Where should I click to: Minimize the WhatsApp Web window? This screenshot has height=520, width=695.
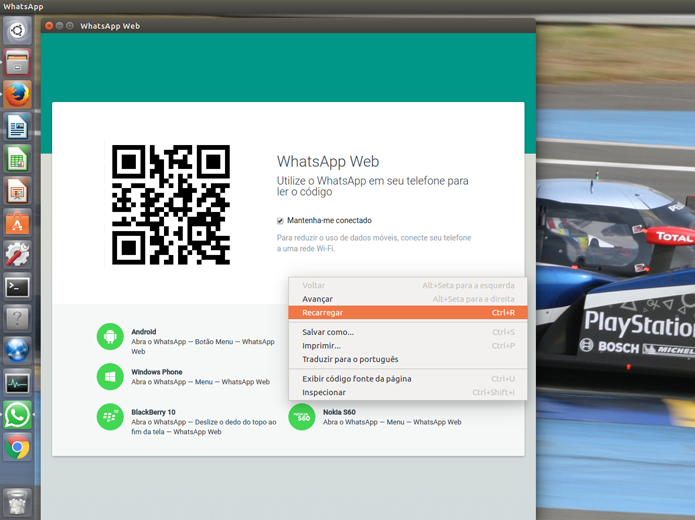[x=59, y=26]
